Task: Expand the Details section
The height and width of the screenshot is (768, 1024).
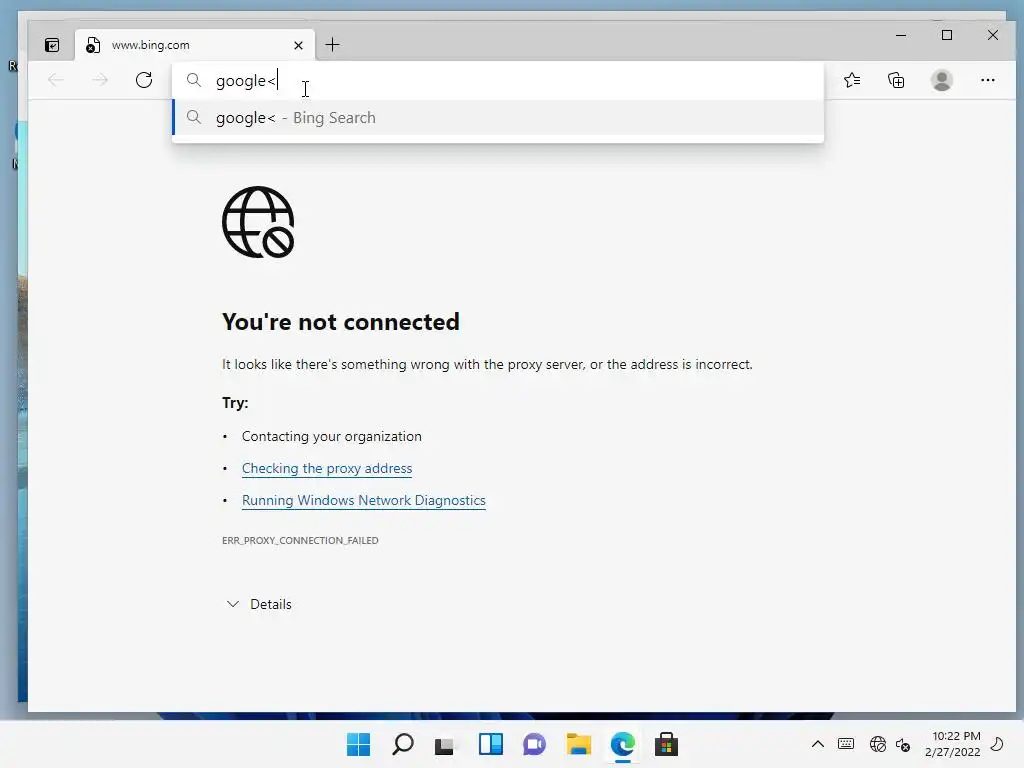Action: tap(259, 604)
